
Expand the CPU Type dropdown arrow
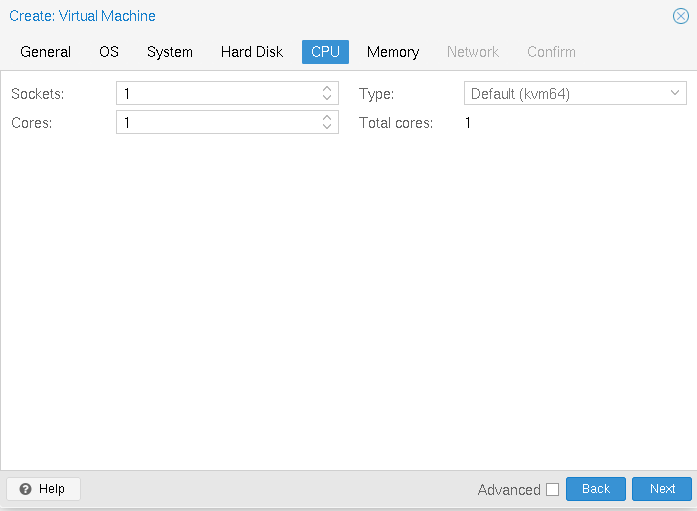click(675, 94)
